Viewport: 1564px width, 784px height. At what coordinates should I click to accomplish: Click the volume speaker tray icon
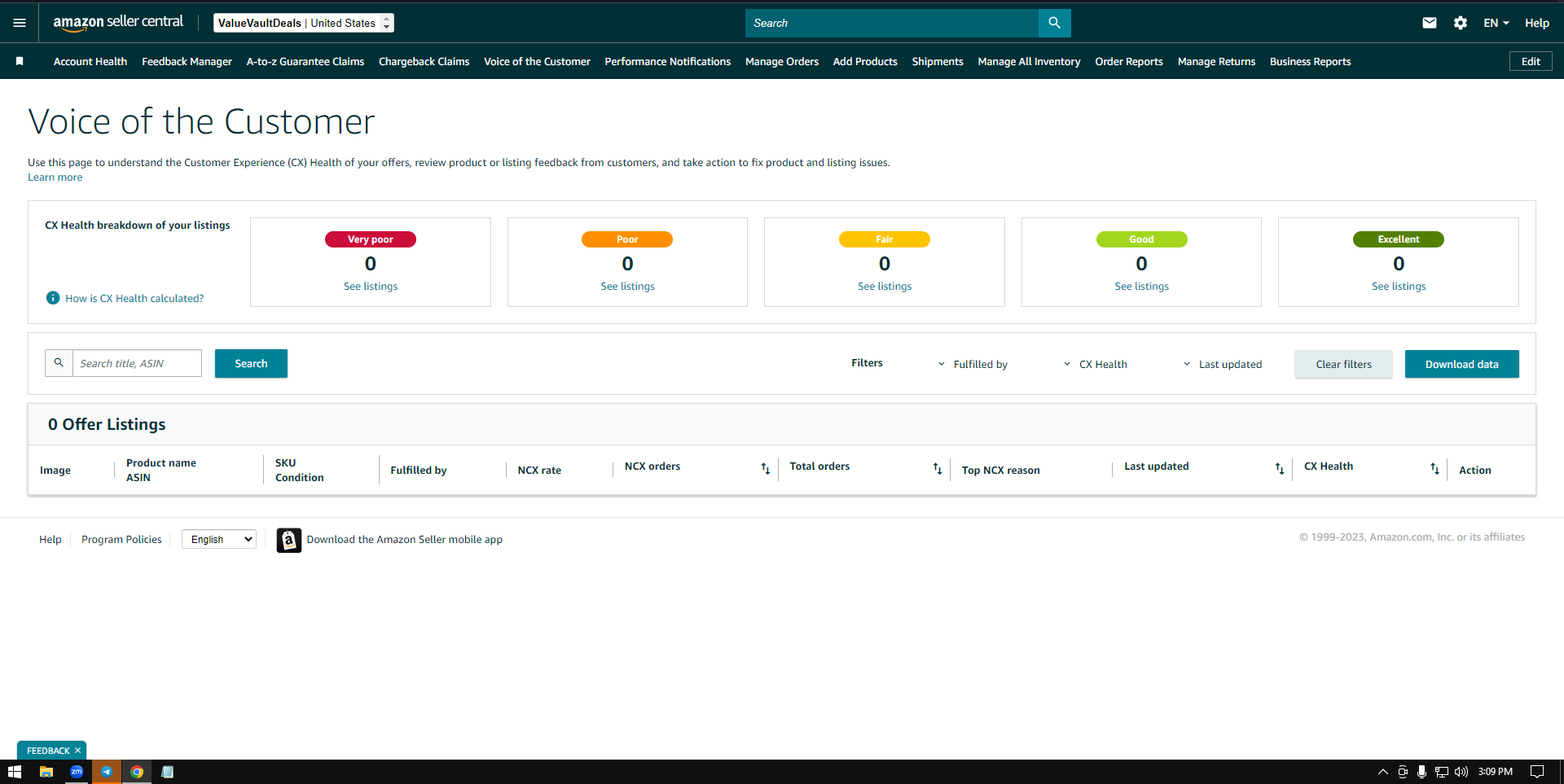1461,772
